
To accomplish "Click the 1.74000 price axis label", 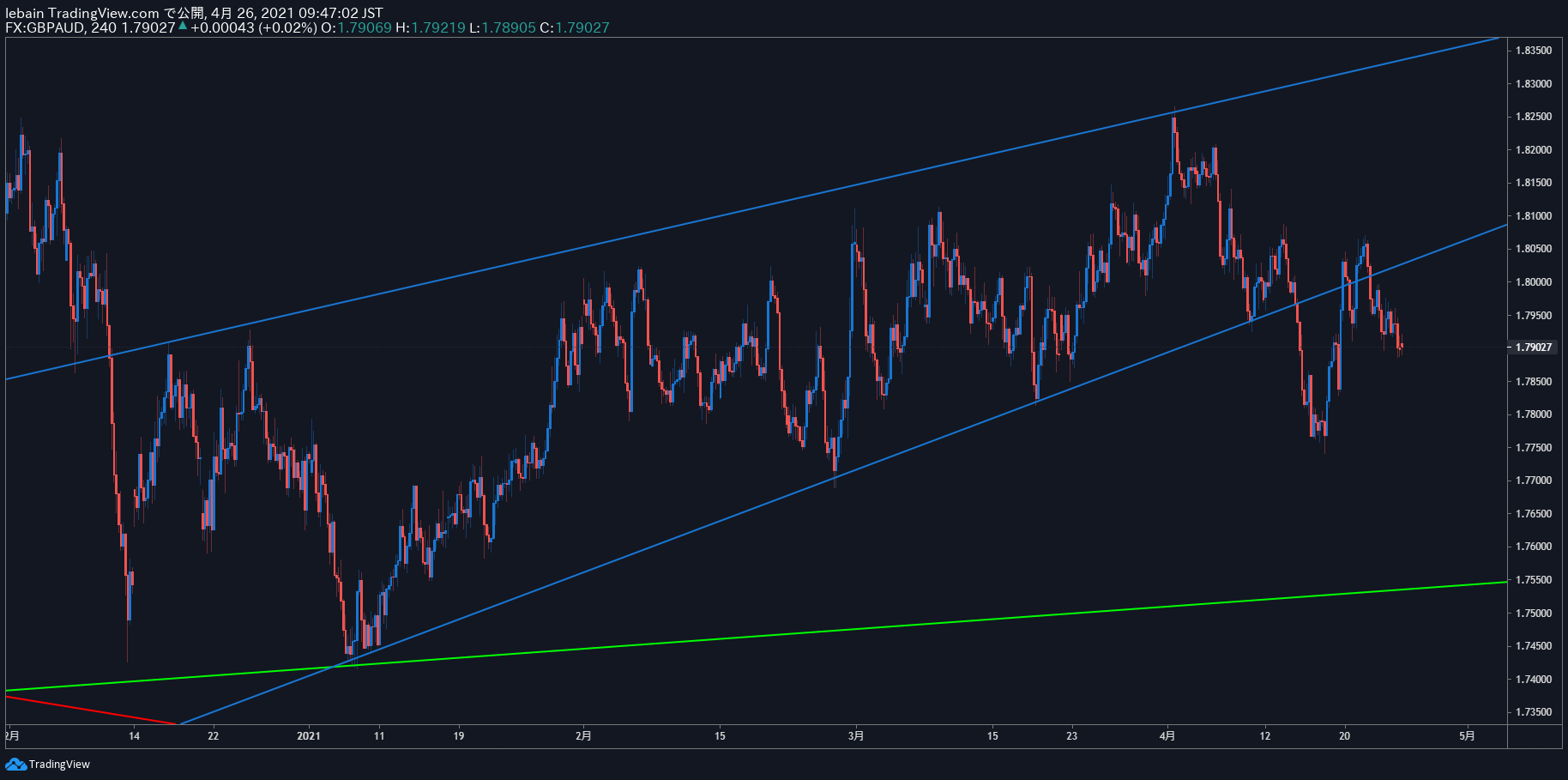I will point(1534,680).
